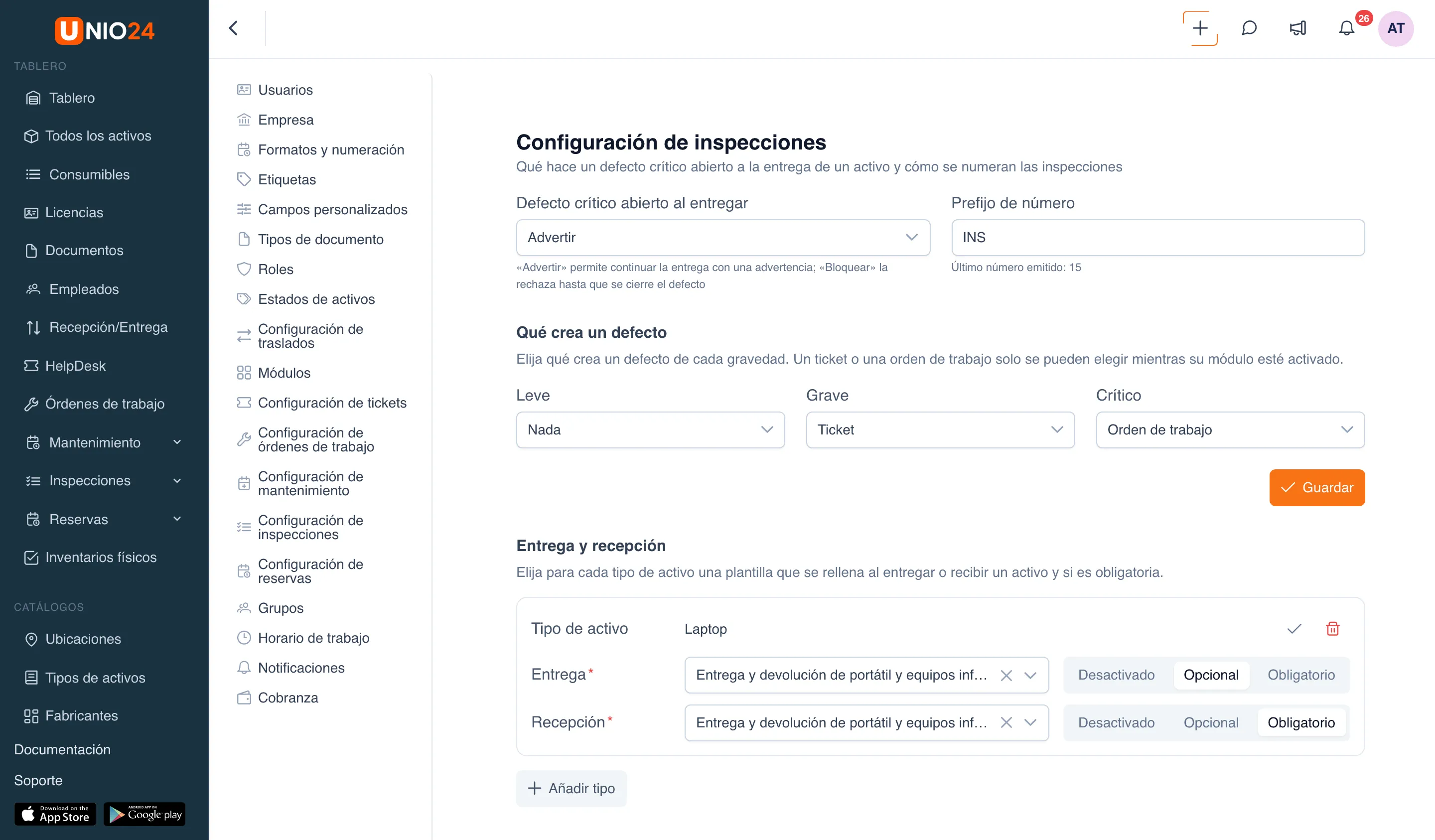Click the Prefijo de número input field
The height and width of the screenshot is (840, 1435).
1157,238
